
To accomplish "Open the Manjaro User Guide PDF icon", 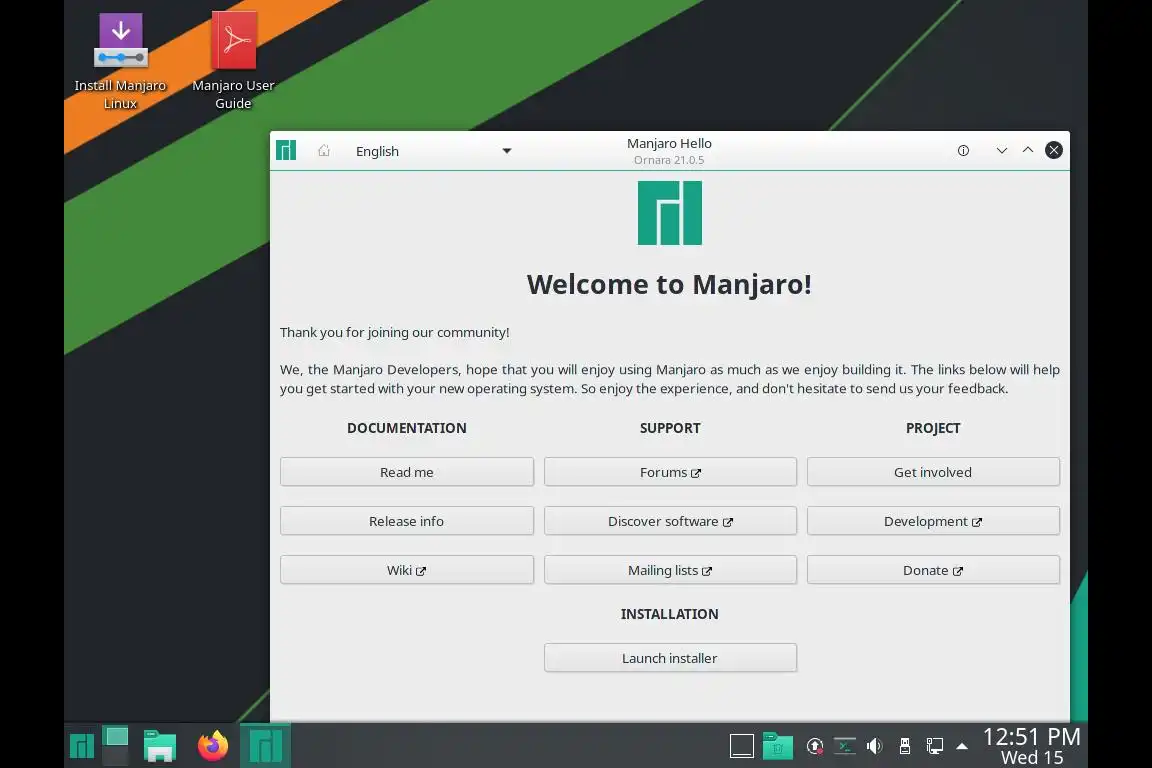I will (233, 61).
